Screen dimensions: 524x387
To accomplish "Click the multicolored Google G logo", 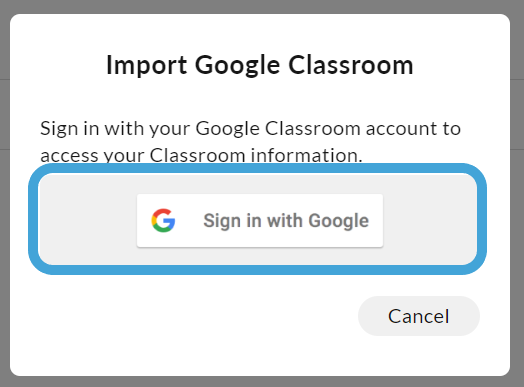I will point(163,221).
